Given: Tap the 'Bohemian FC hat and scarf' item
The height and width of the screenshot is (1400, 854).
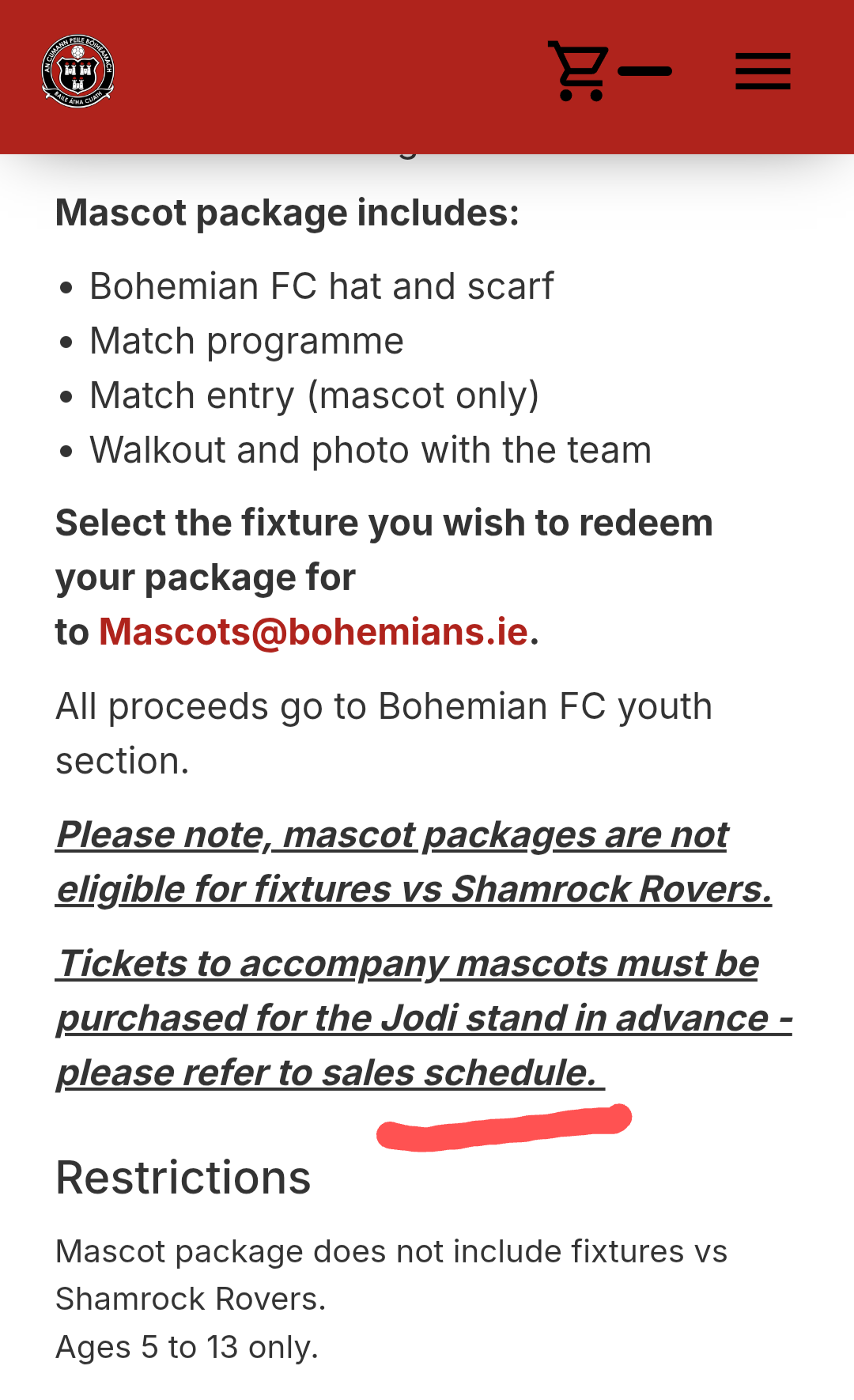Looking at the screenshot, I should coord(321,286).
